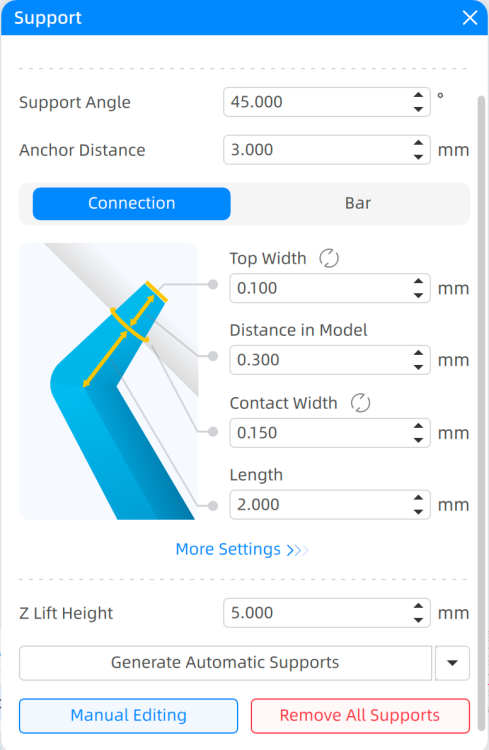Switch to the Bar tab

pyautogui.click(x=357, y=203)
